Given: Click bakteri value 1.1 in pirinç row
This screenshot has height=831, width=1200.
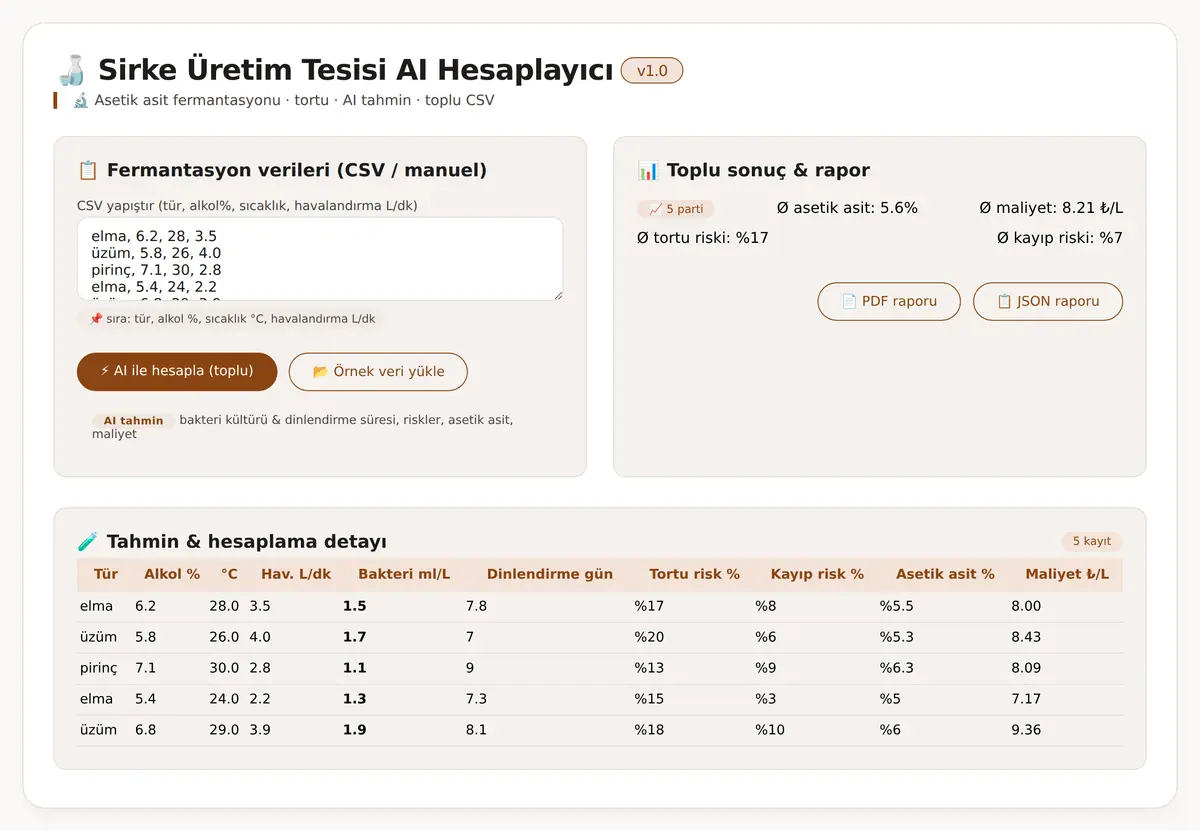Looking at the screenshot, I should tap(354, 668).
